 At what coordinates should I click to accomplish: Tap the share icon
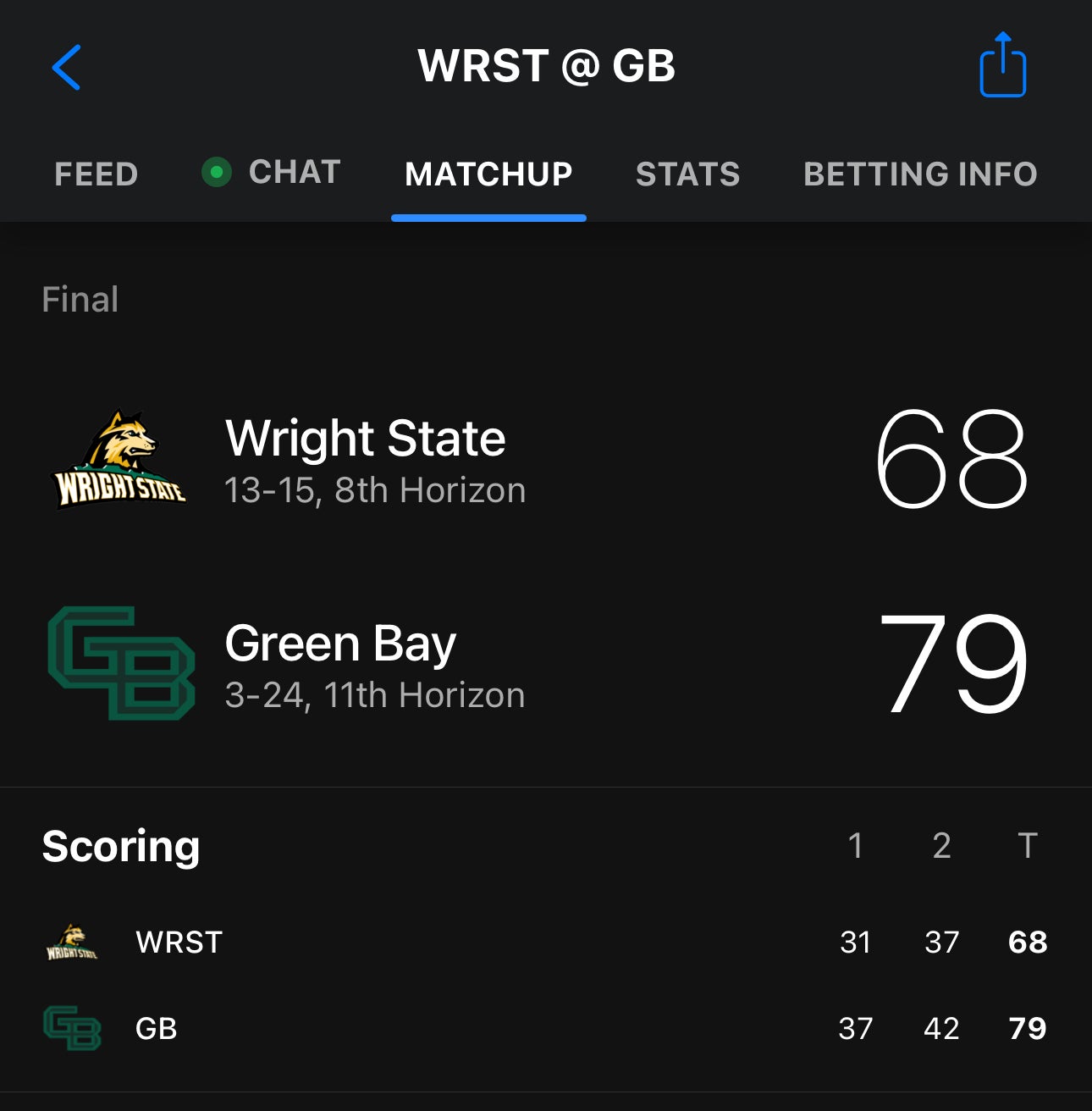[1002, 66]
